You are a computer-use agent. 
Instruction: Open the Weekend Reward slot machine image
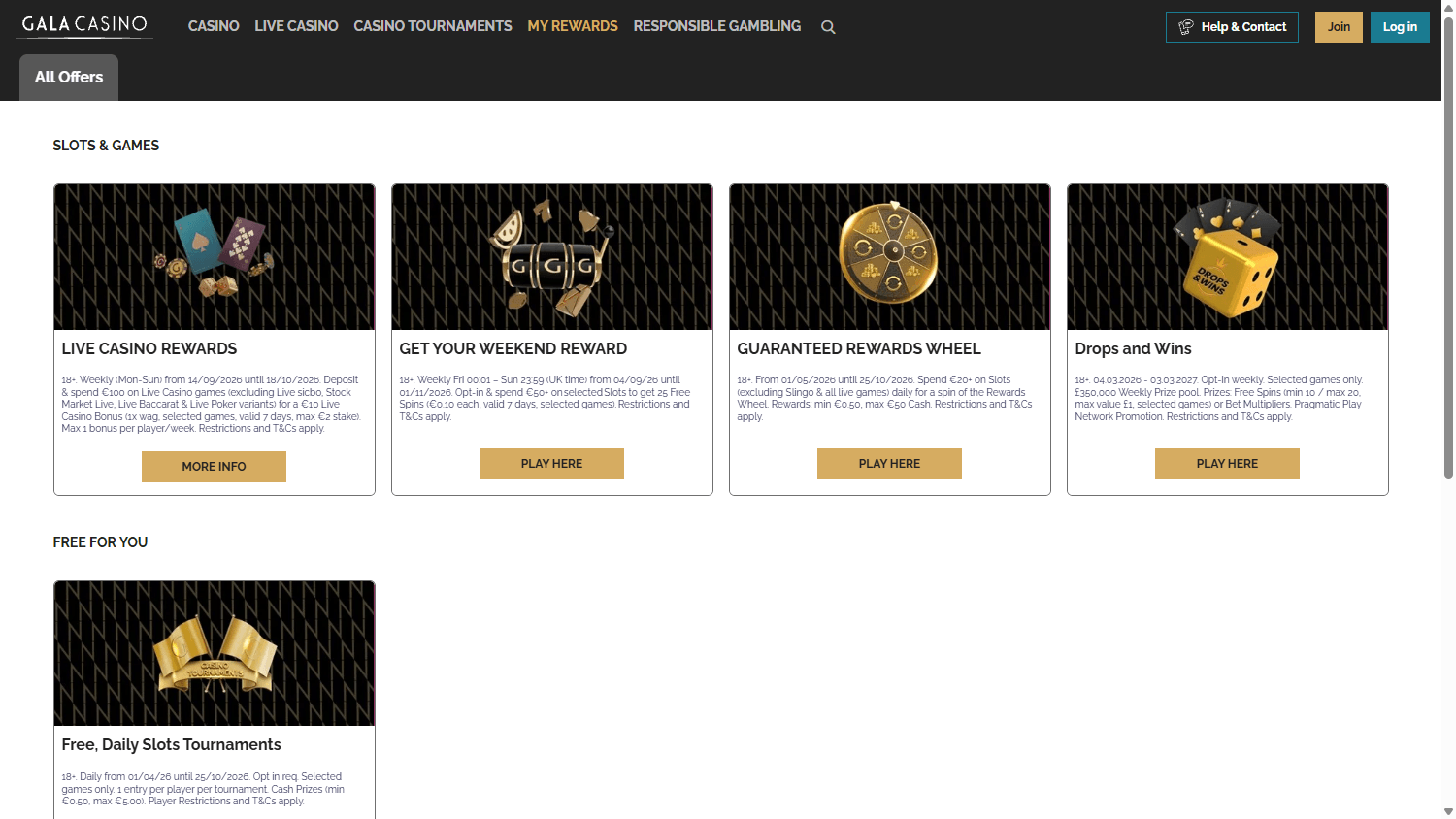pos(552,257)
